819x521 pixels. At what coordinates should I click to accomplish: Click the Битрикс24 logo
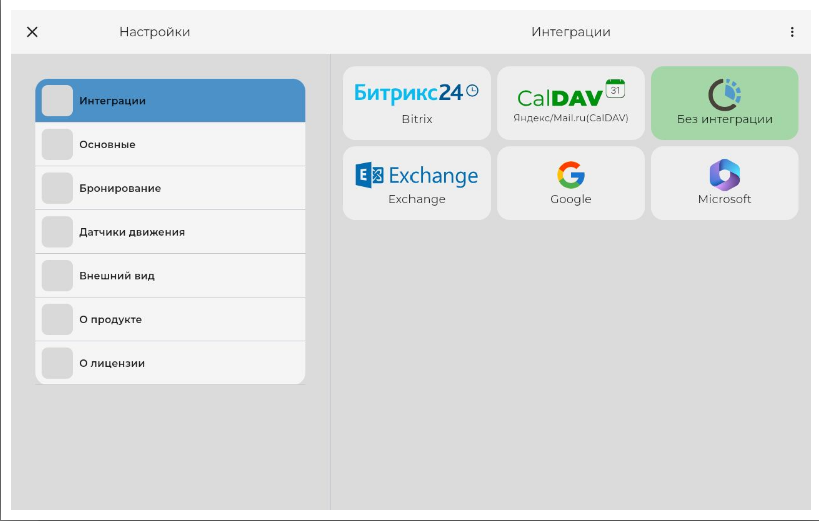pyautogui.click(x=416, y=92)
